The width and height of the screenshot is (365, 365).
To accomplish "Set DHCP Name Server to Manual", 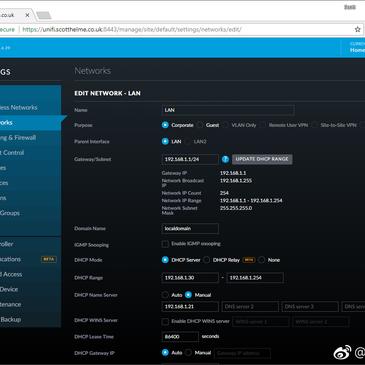I will coord(188,295).
